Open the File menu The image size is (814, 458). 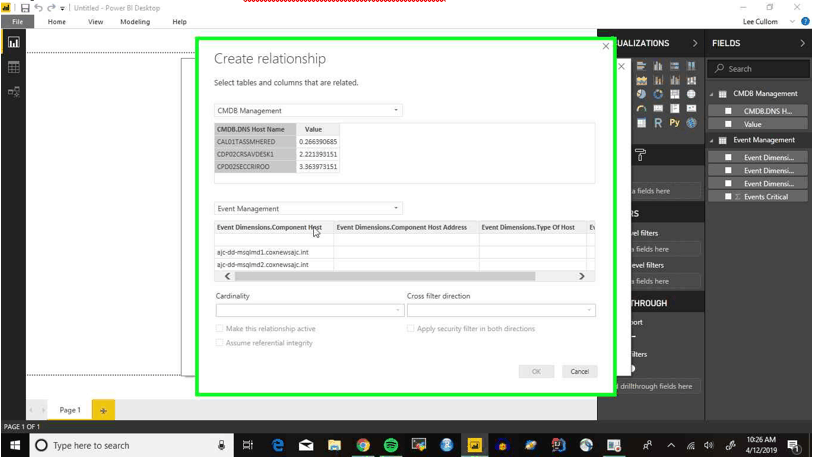[x=17, y=21]
